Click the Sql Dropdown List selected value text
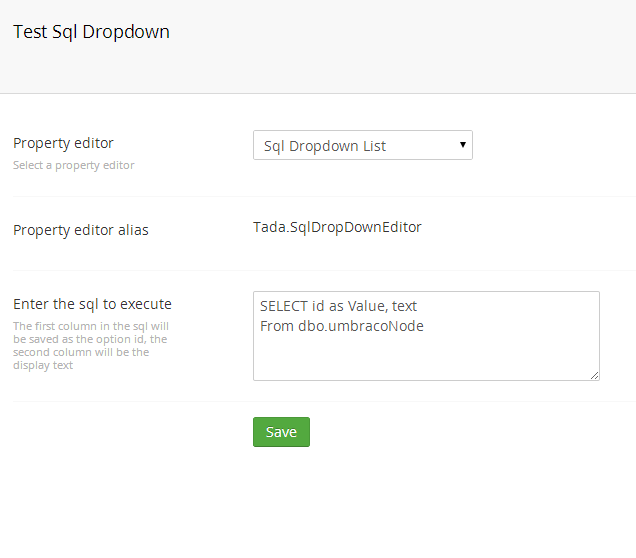The image size is (636, 558). pyautogui.click(x=324, y=146)
